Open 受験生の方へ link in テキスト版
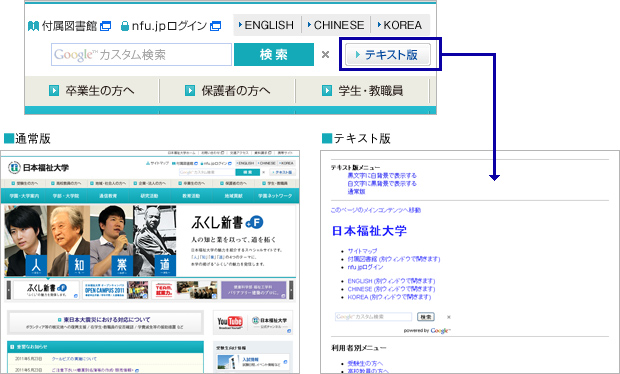Viewport: 620px width, 374px height. [365, 363]
